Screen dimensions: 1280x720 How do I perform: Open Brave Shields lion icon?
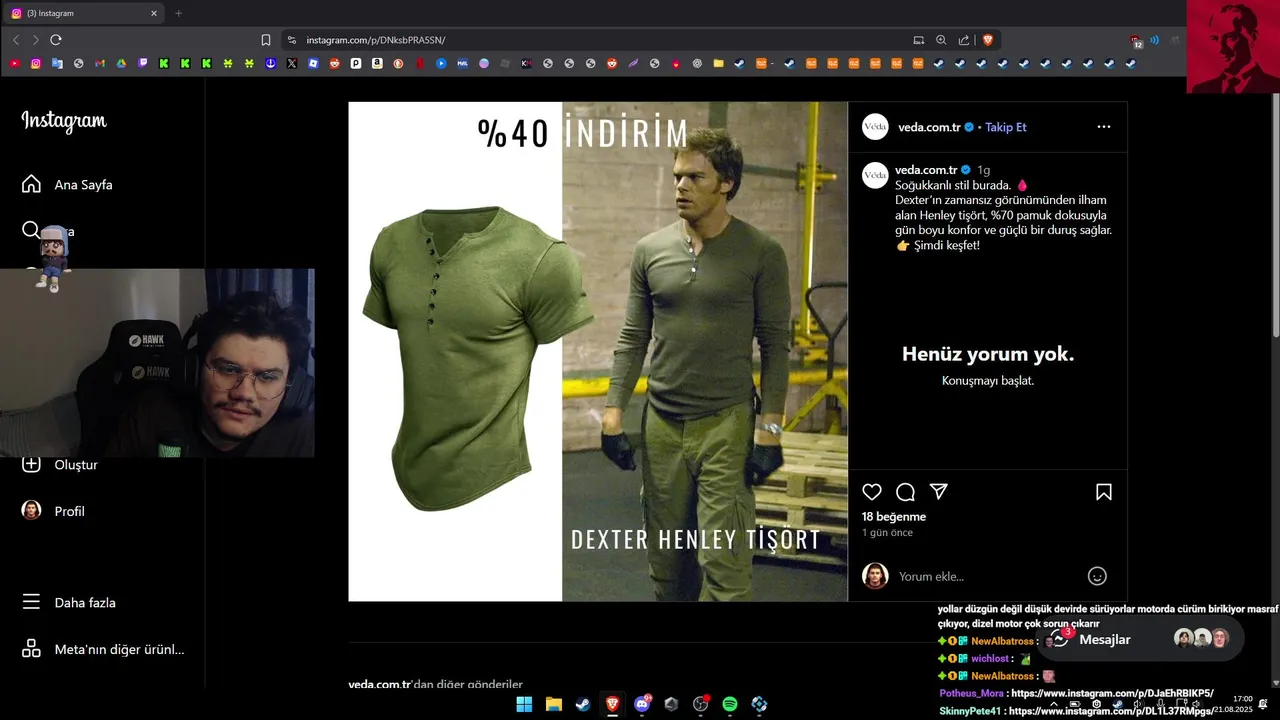coord(988,40)
